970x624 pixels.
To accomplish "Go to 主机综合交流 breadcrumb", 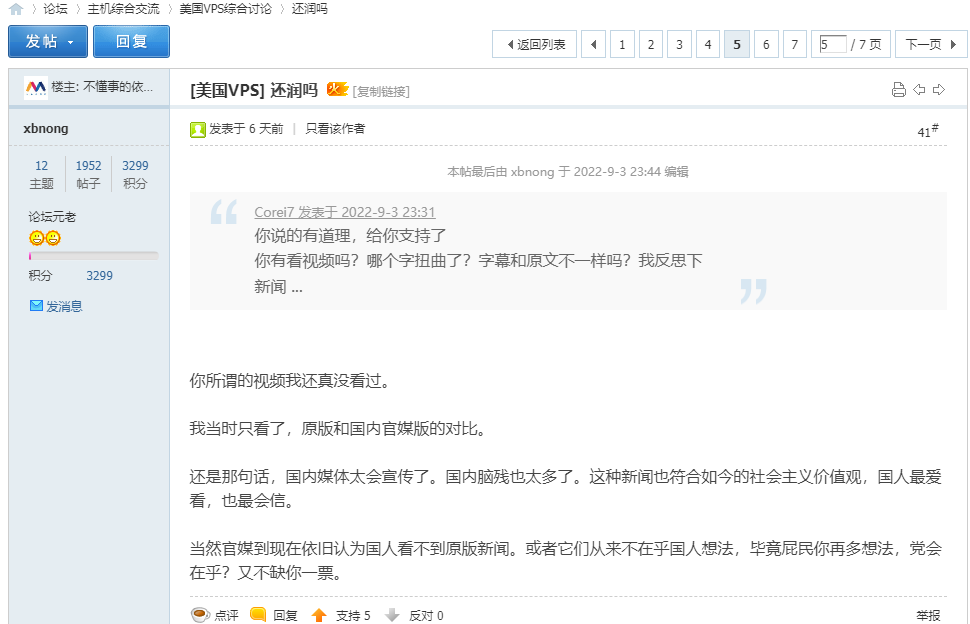I will coord(123,9).
